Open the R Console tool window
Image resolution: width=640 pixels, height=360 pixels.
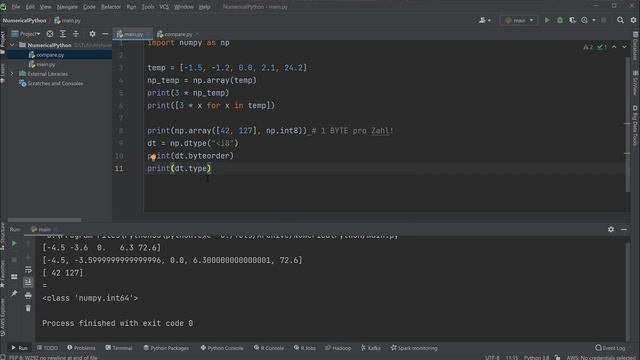pyautogui.click(x=269, y=348)
